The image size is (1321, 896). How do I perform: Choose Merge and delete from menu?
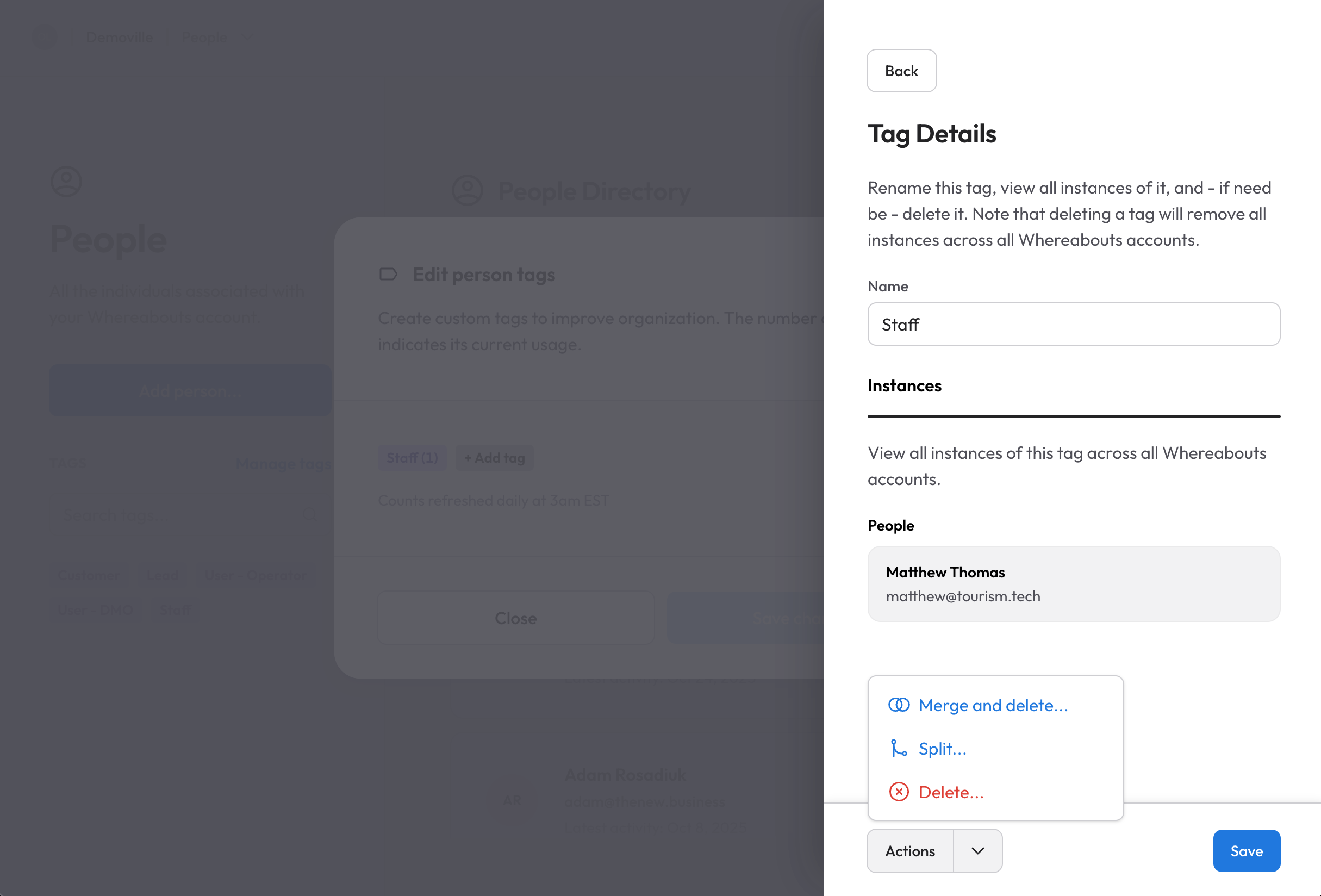(993, 705)
